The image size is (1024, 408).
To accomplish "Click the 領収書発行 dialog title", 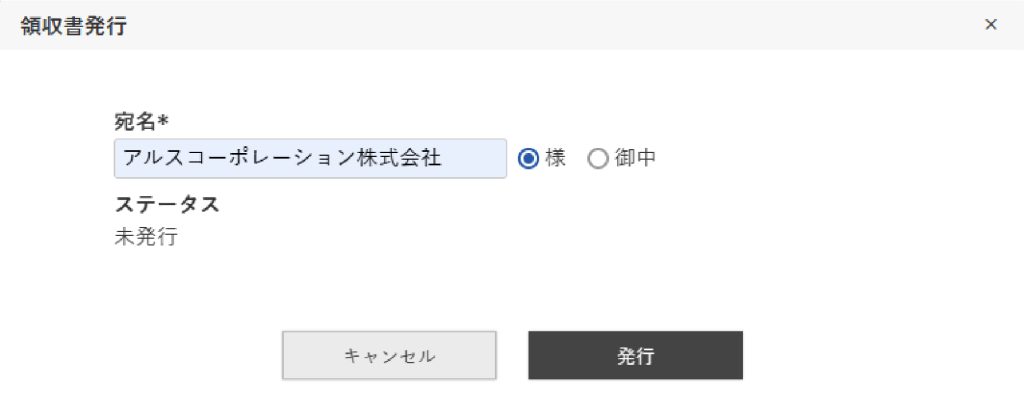I will pos(74,25).
